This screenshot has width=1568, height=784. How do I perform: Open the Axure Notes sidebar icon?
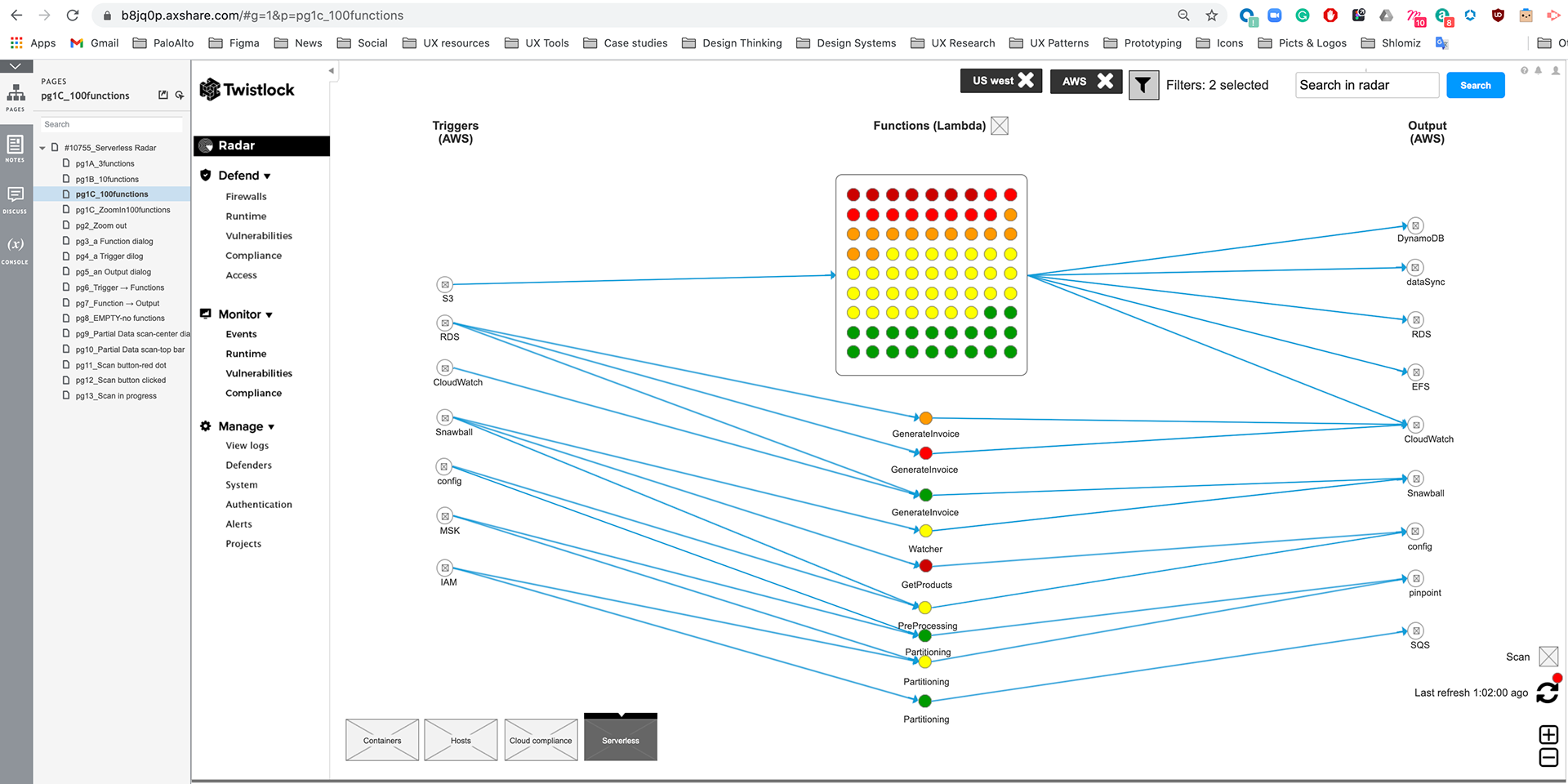[16, 149]
